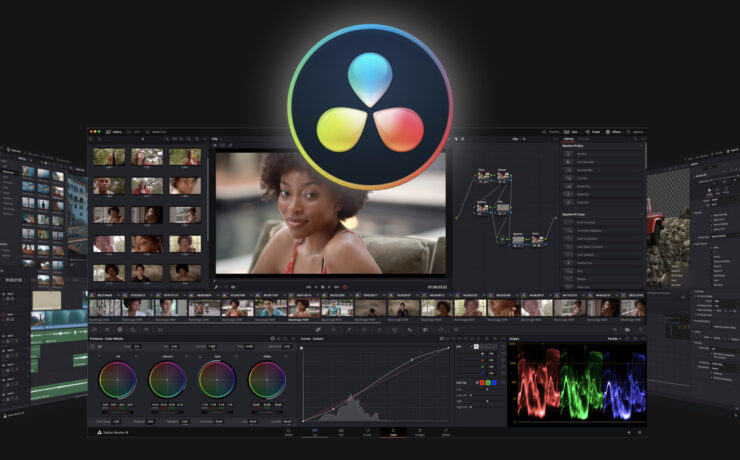This screenshot has width=740, height=460.
Task: Switch to the Deliver page tab
Action: (x=446, y=432)
